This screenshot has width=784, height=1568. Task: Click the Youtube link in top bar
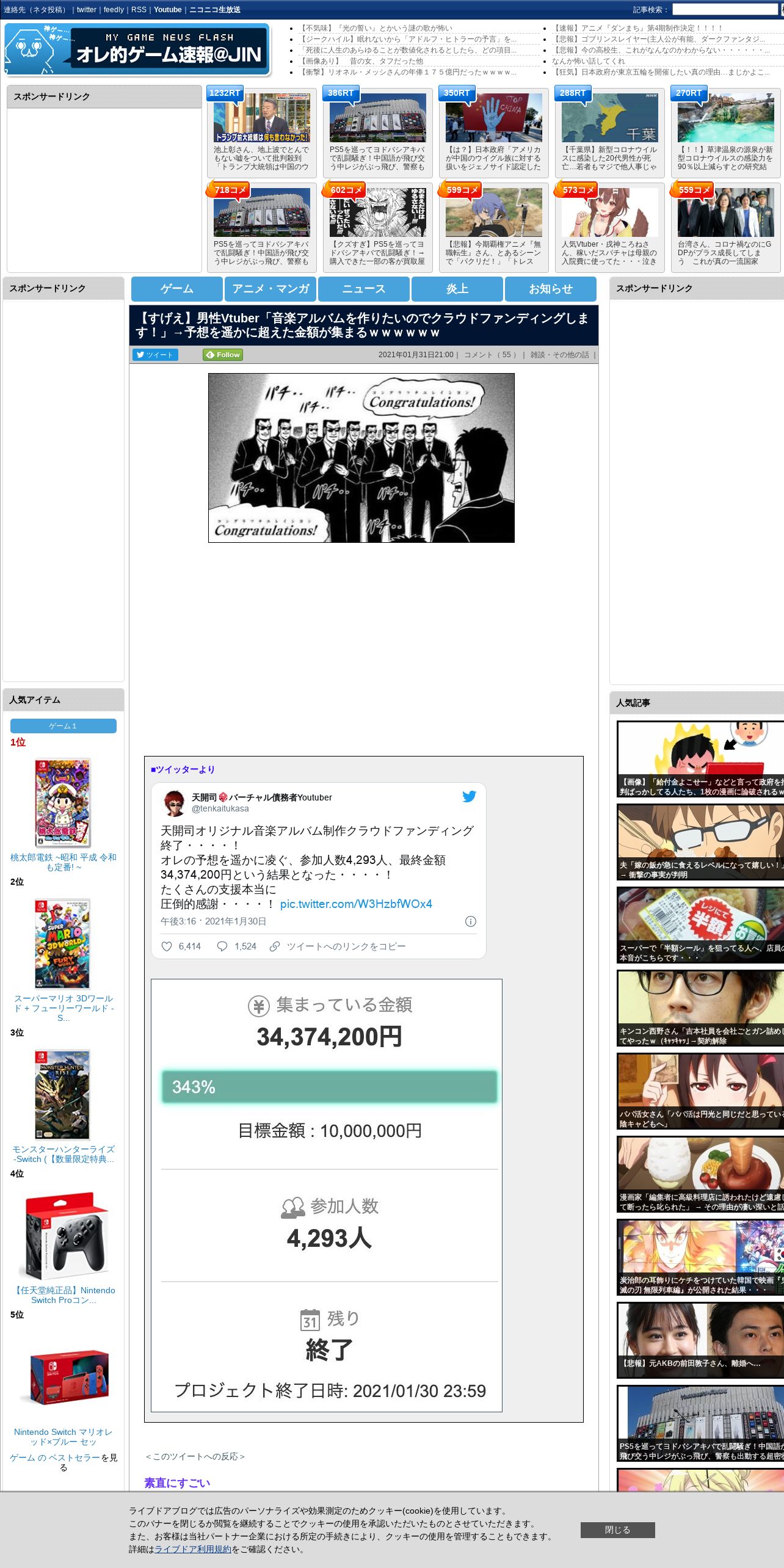(x=168, y=10)
